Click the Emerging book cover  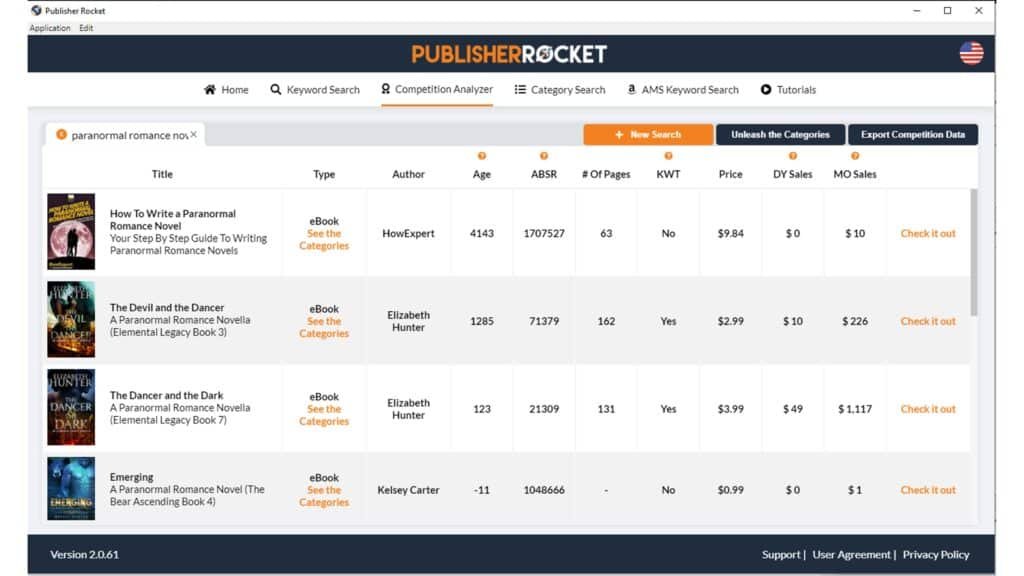pyautogui.click(x=71, y=488)
